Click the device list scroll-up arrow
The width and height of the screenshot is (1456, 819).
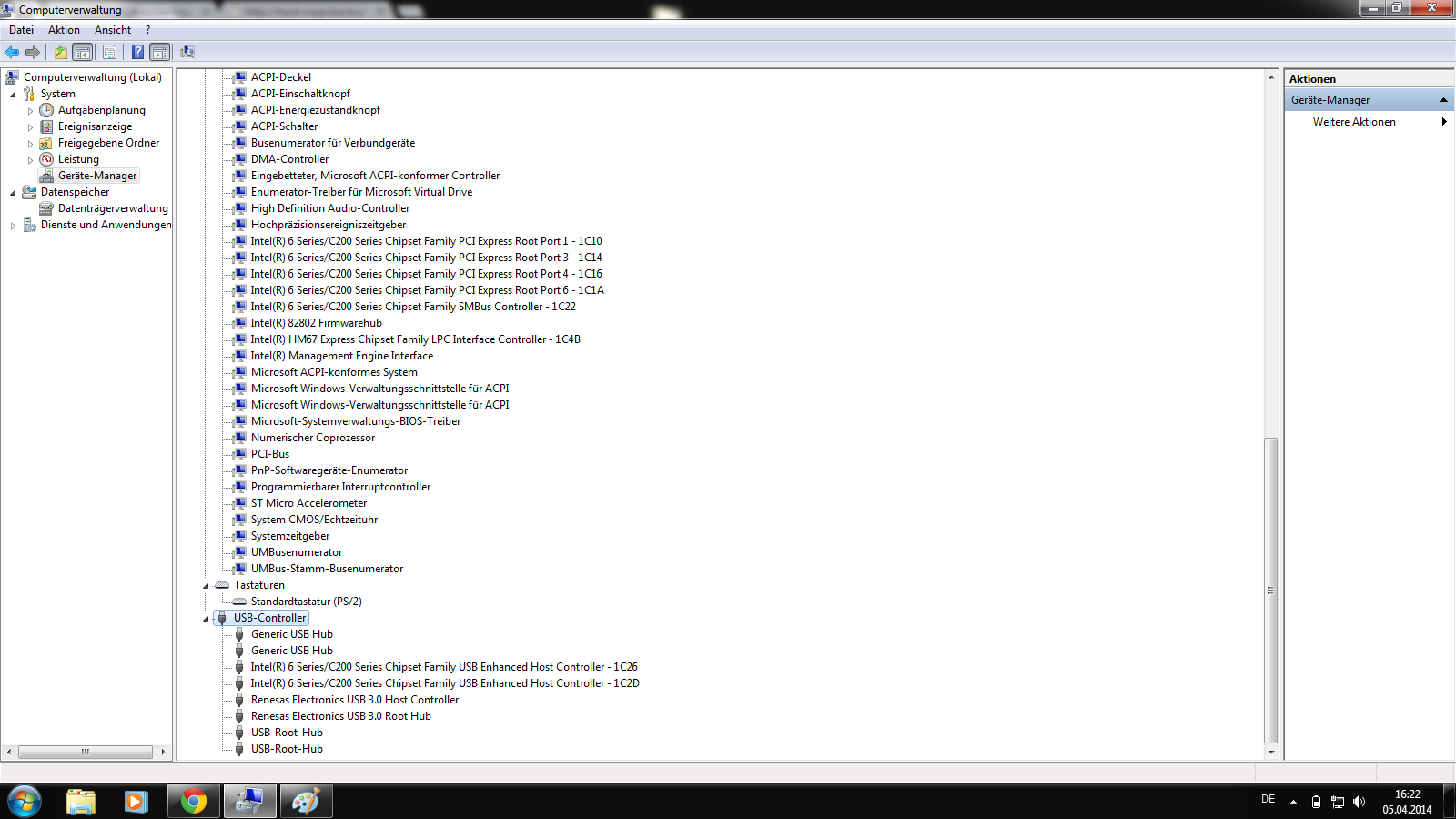1271,77
